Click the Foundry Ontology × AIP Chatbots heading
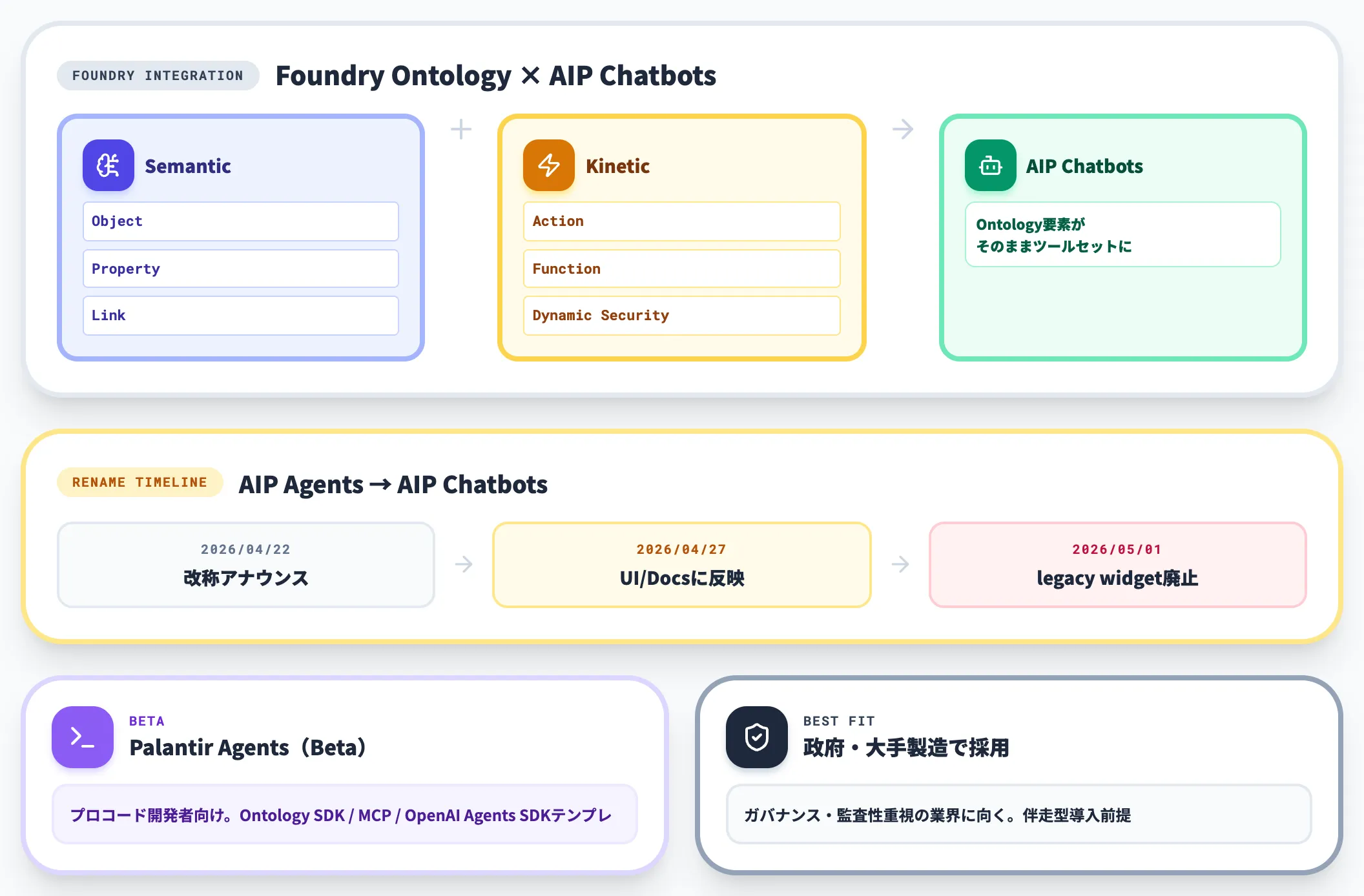 [496, 76]
